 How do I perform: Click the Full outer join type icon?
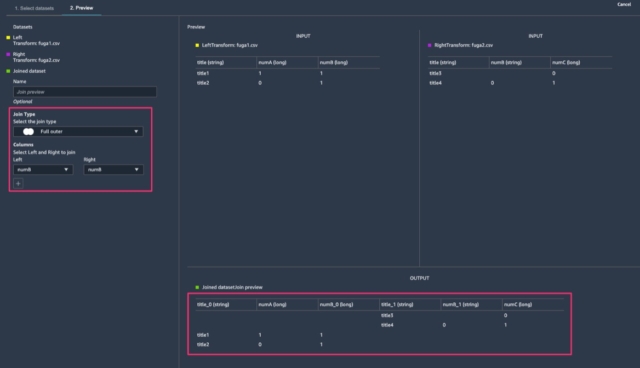tap(28, 131)
